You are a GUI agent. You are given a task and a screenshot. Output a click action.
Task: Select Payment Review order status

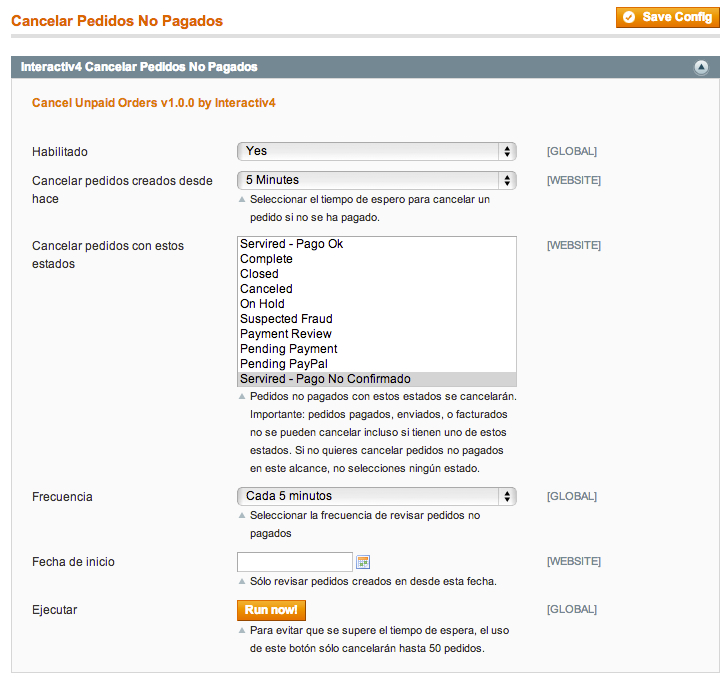377,334
